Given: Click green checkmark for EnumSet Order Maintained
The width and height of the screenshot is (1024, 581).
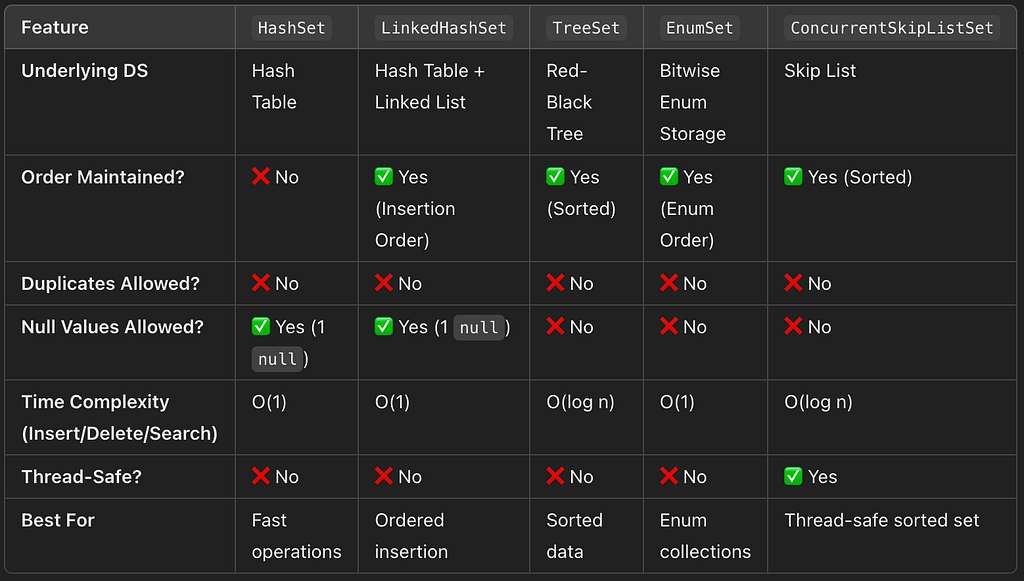Looking at the screenshot, I should click(669, 176).
